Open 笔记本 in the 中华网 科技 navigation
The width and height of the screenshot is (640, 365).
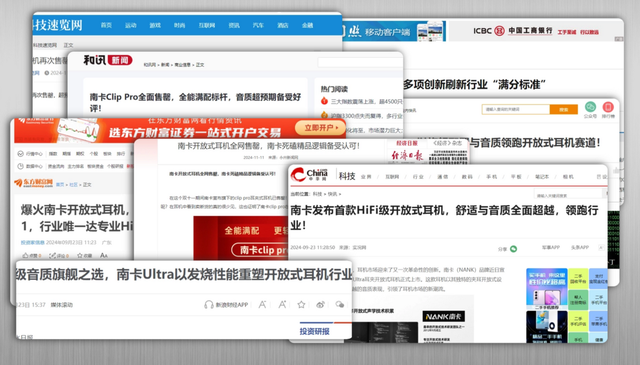click(542, 177)
